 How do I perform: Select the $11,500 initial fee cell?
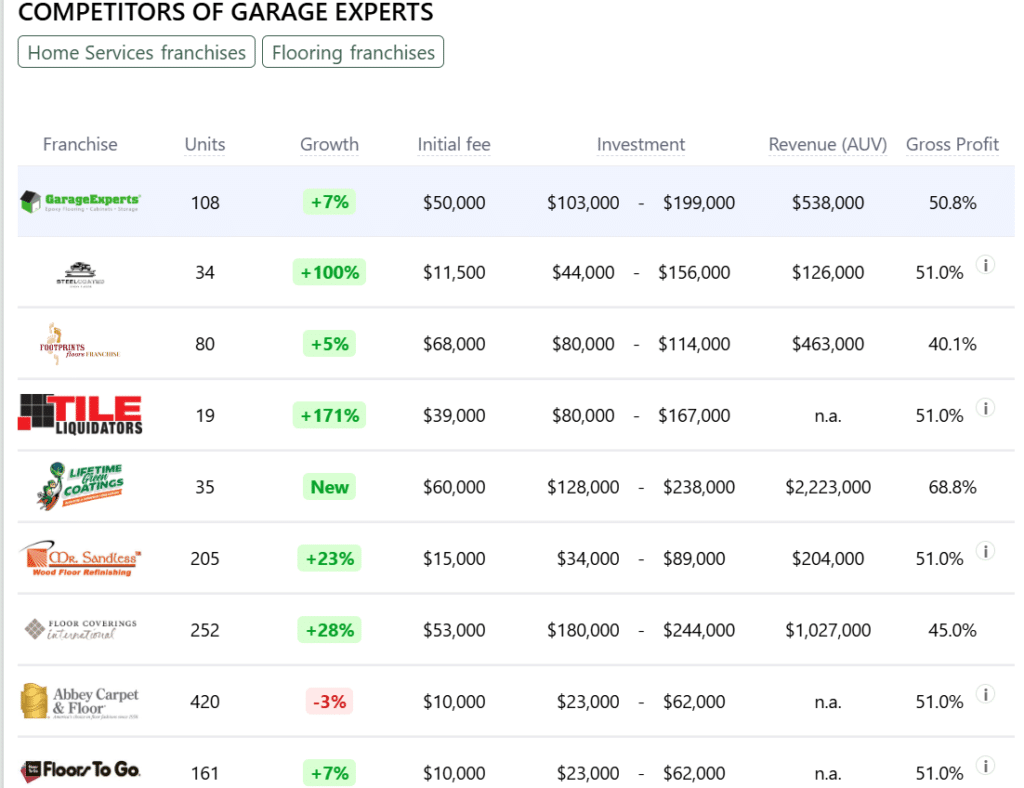454,273
